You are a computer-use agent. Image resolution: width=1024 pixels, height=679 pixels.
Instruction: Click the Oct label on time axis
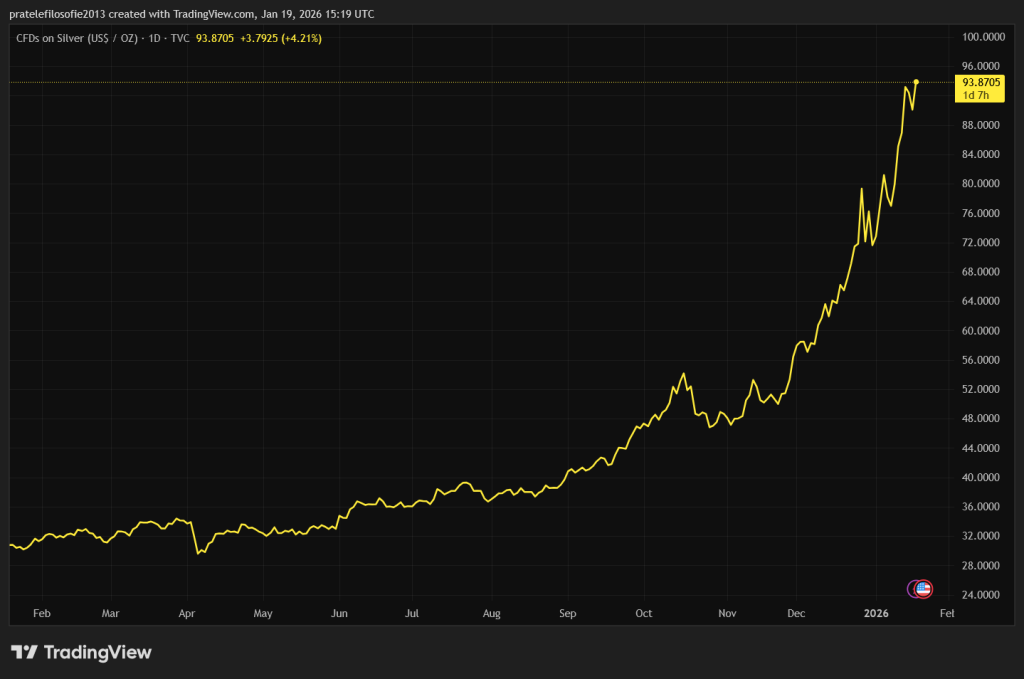[x=644, y=612]
